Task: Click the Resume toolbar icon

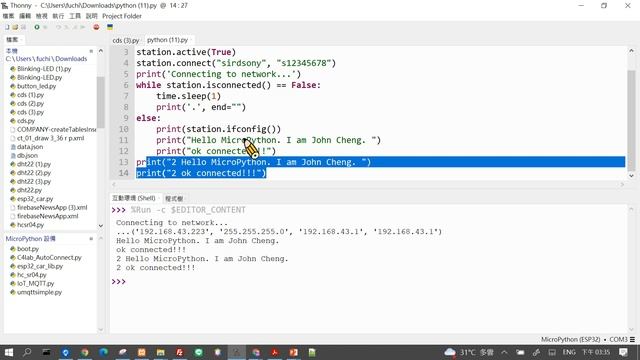Action: pos(83,27)
